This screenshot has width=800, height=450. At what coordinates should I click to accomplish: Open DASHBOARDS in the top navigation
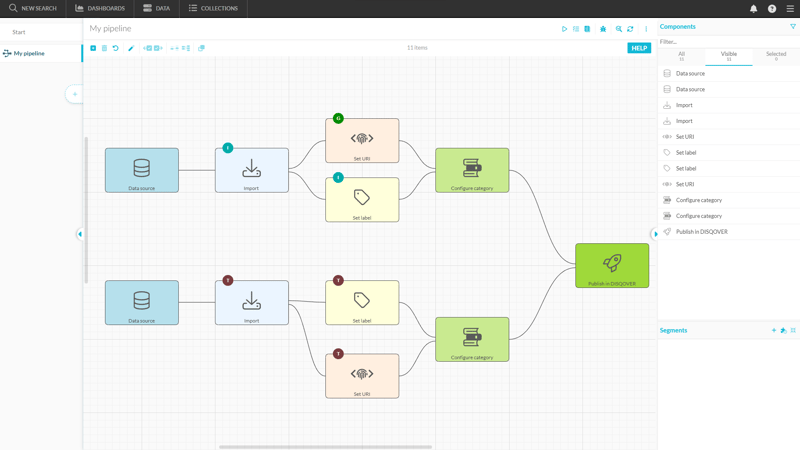100,9
